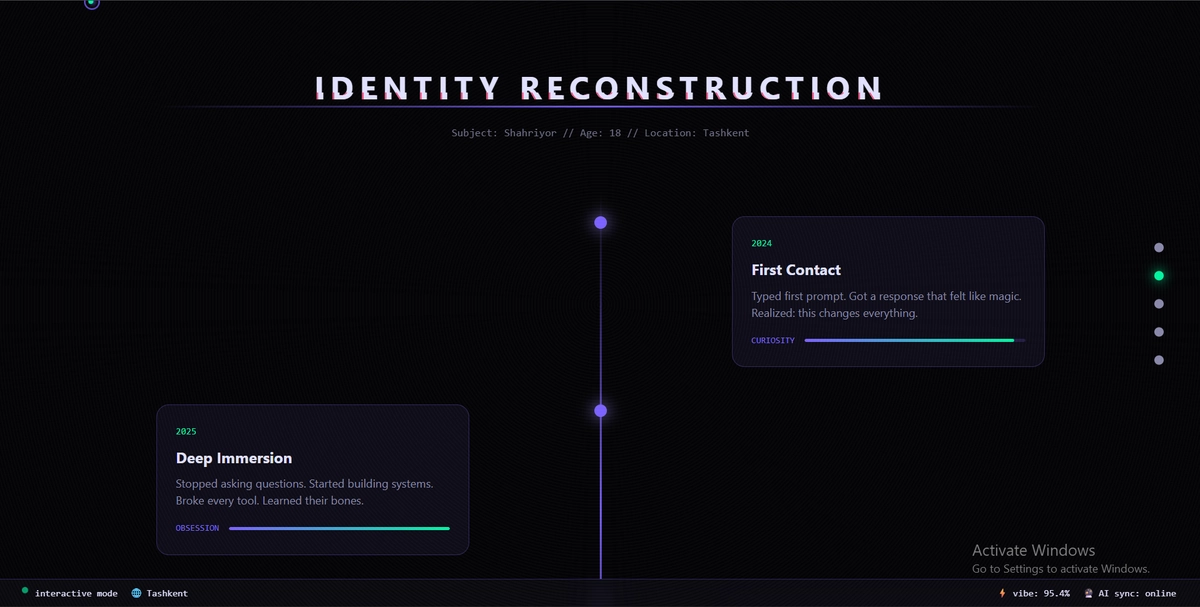
Task: Click the Identity Reconstruction heading
Action: point(599,88)
